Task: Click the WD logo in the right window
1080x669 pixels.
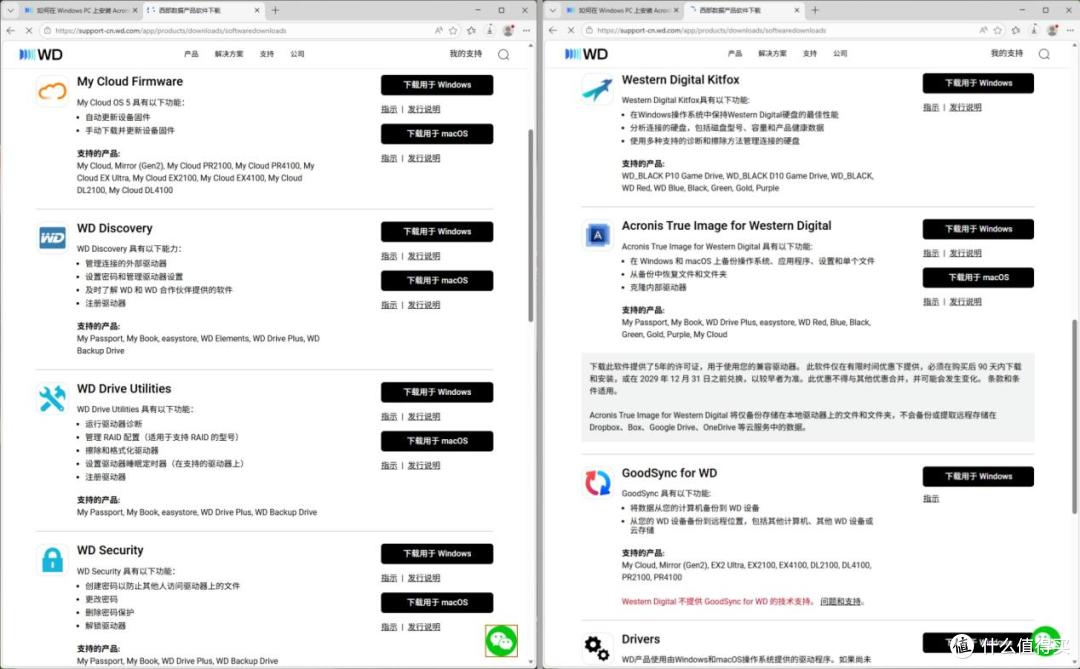Action: (586, 54)
